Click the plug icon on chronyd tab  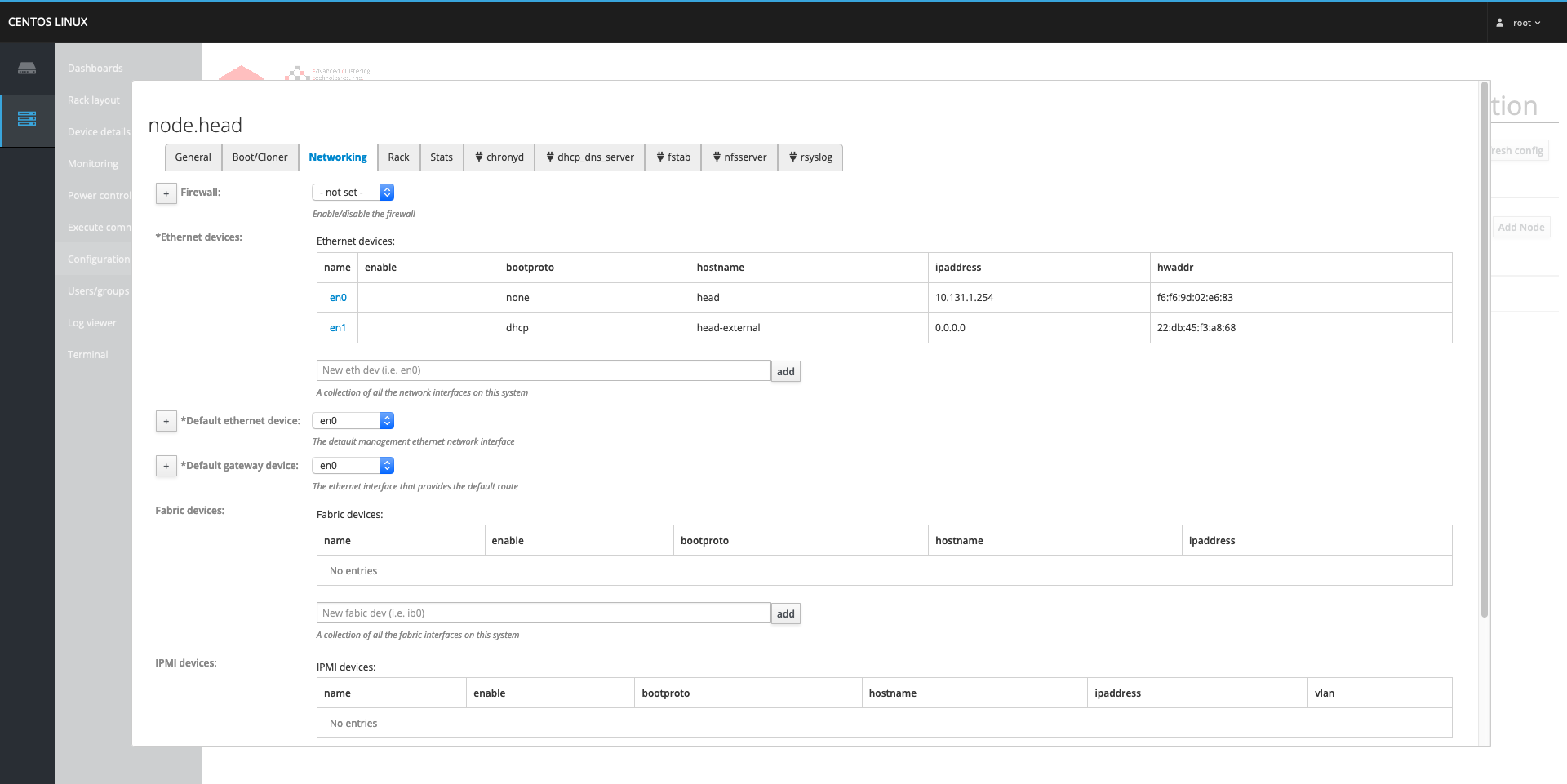click(479, 157)
